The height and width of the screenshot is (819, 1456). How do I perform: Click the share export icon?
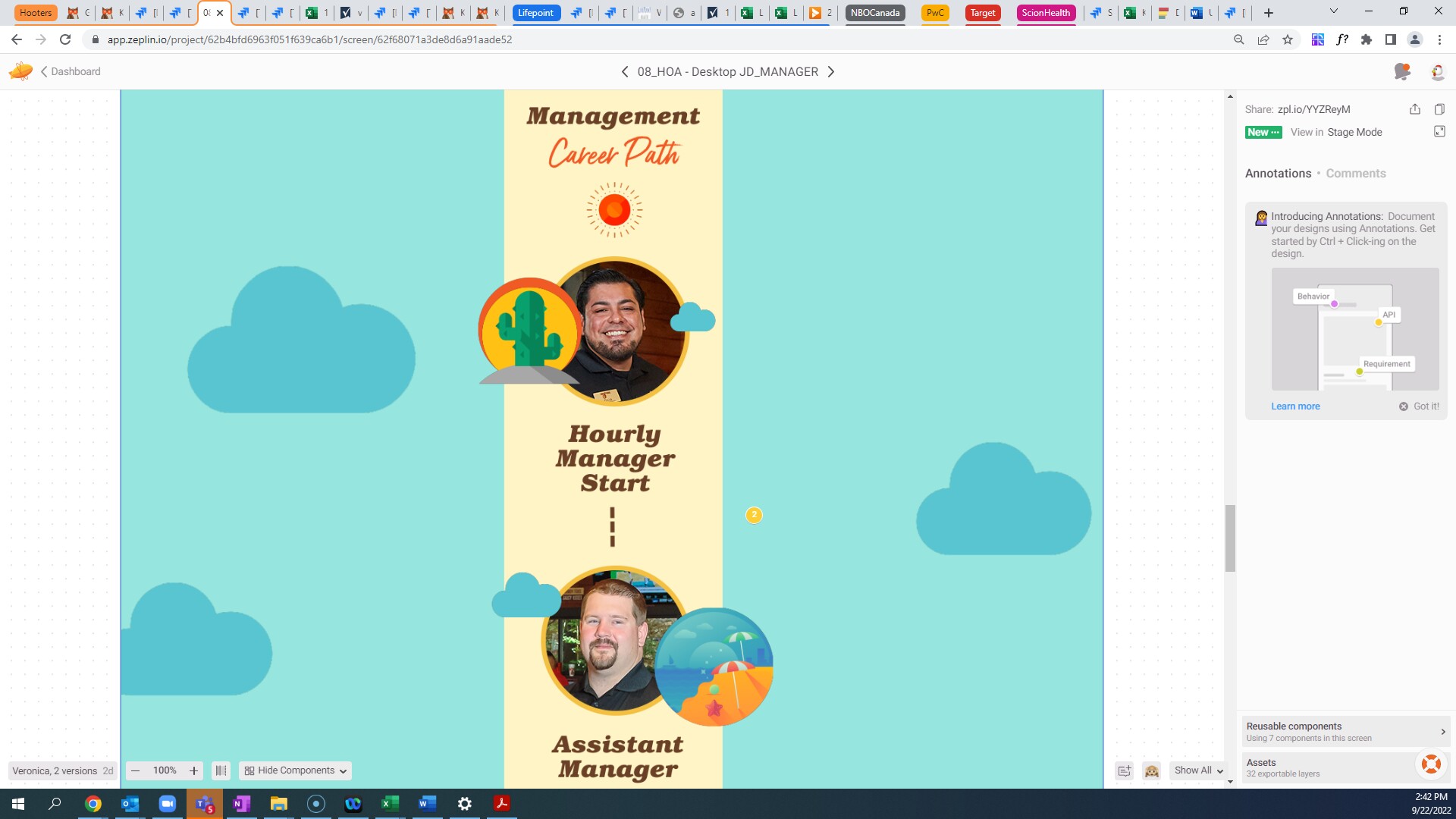click(x=1414, y=109)
